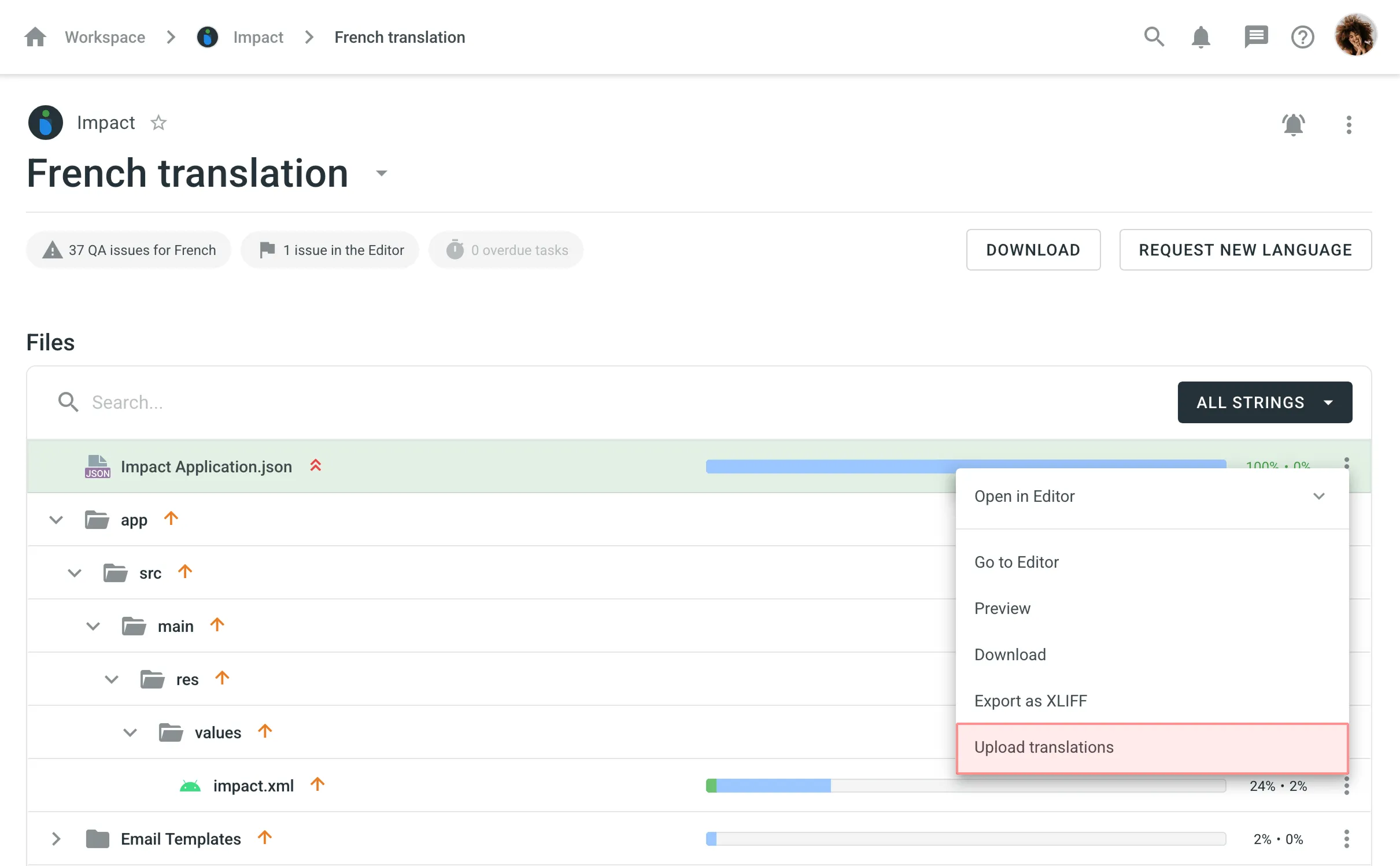1400x866 pixels.
Task: Select Upload translations from the context menu
Action: (1043, 747)
